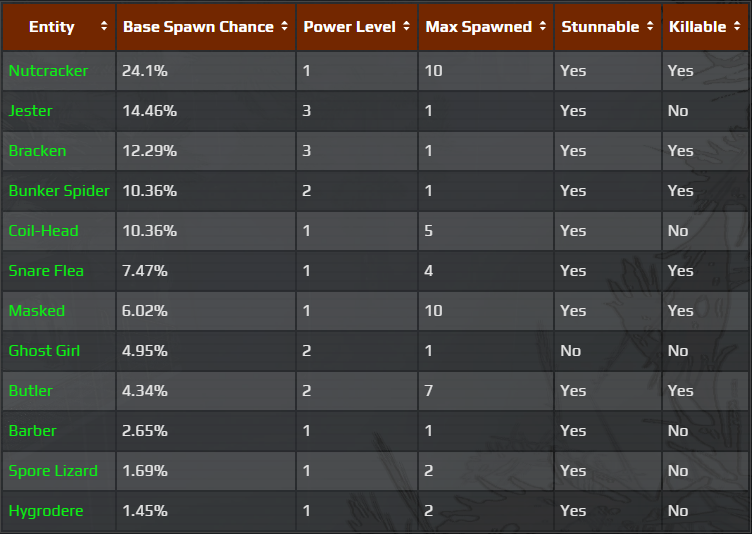
Task: Open the Bunker Spider link
Action: [x=59, y=191]
